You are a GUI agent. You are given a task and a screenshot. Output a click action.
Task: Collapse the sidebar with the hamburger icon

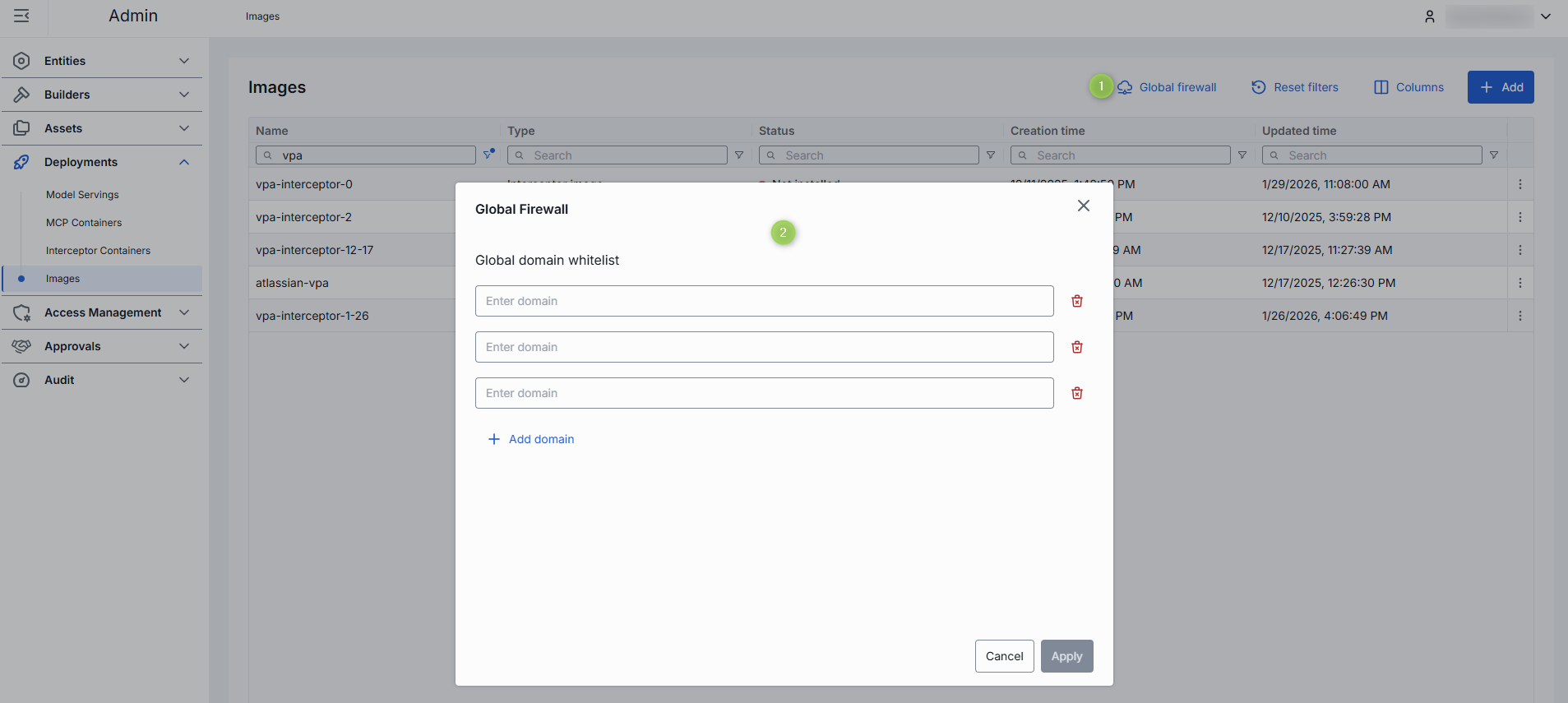pyautogui.click(x=22, y=16)
